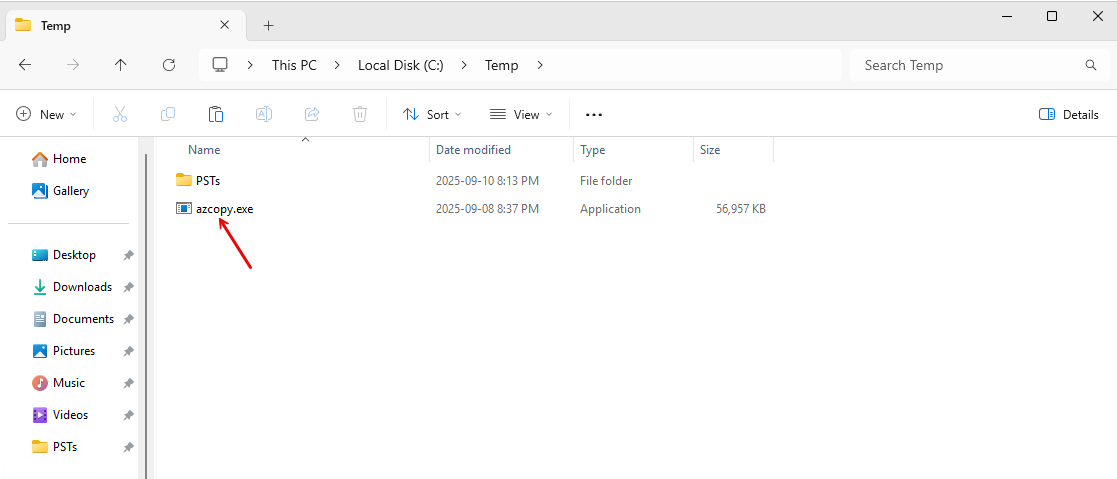
Task: Expand the chevron after Temp in address bar
Action: (x=541, y=65)
